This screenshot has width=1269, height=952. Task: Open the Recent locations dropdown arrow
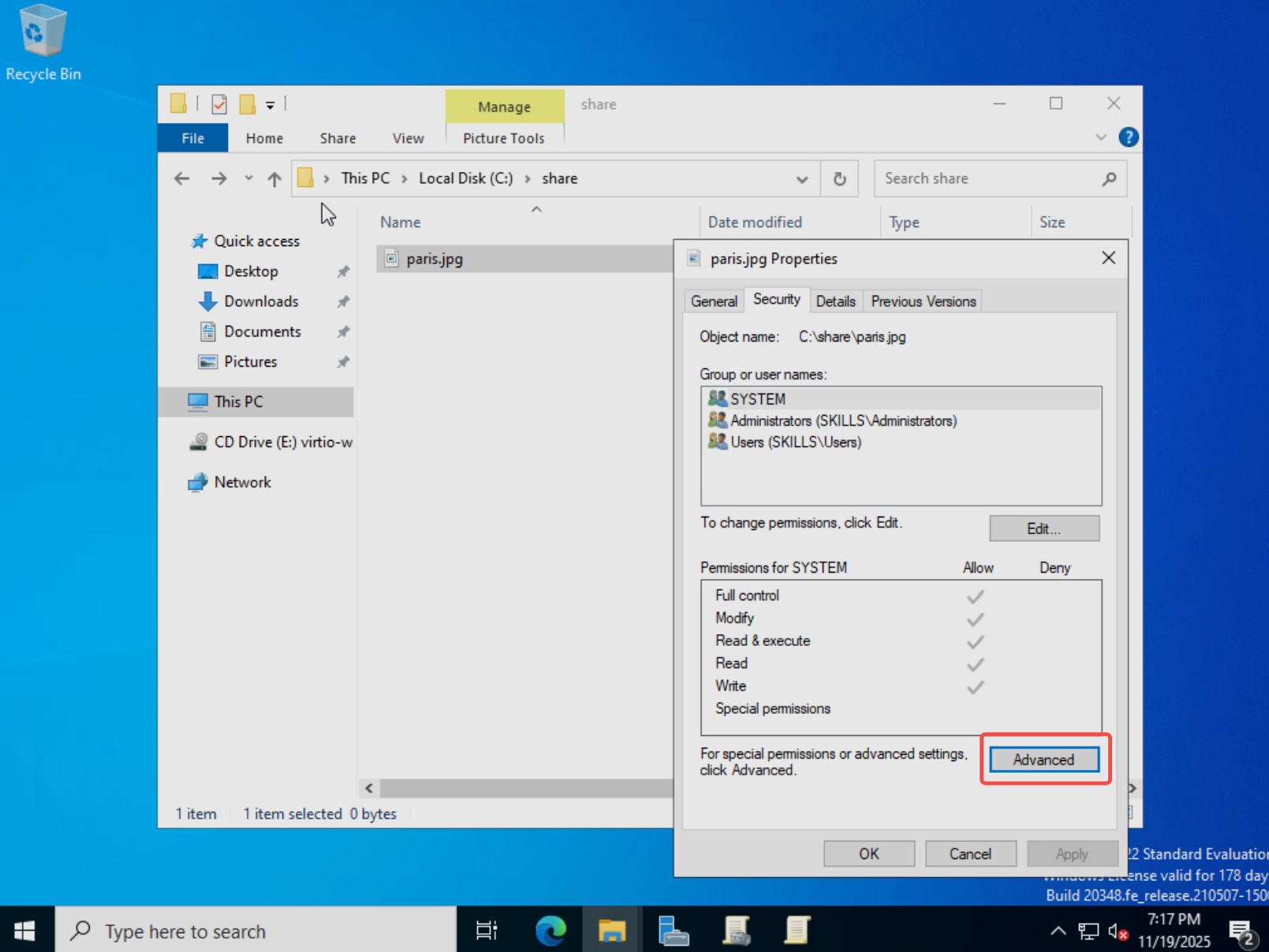248,178
